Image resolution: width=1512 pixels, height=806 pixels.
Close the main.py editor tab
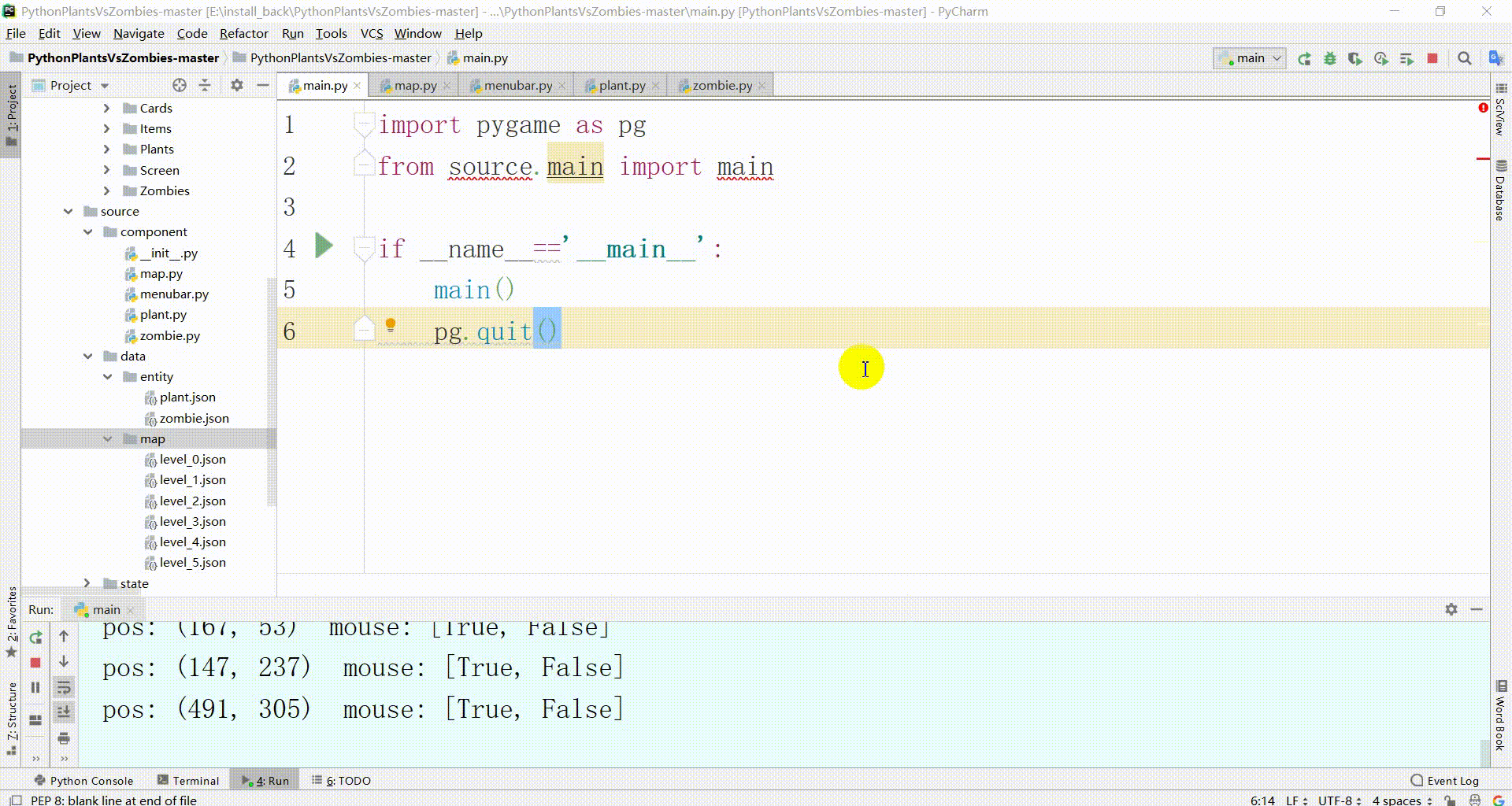click(357, 85)
